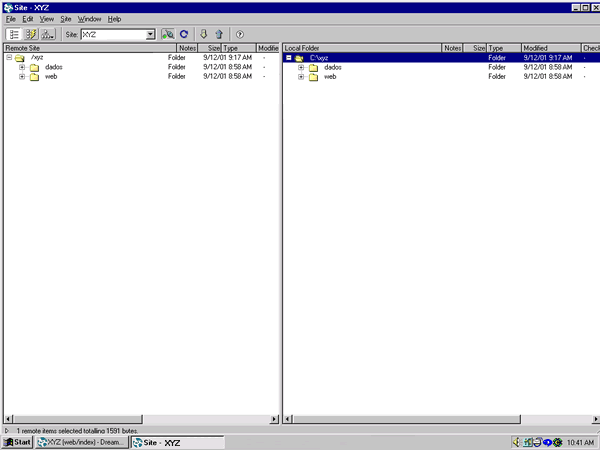This screenshot has height=450, width=600.
Task: Click the Help question mark icon
Action: pos(240,34)
